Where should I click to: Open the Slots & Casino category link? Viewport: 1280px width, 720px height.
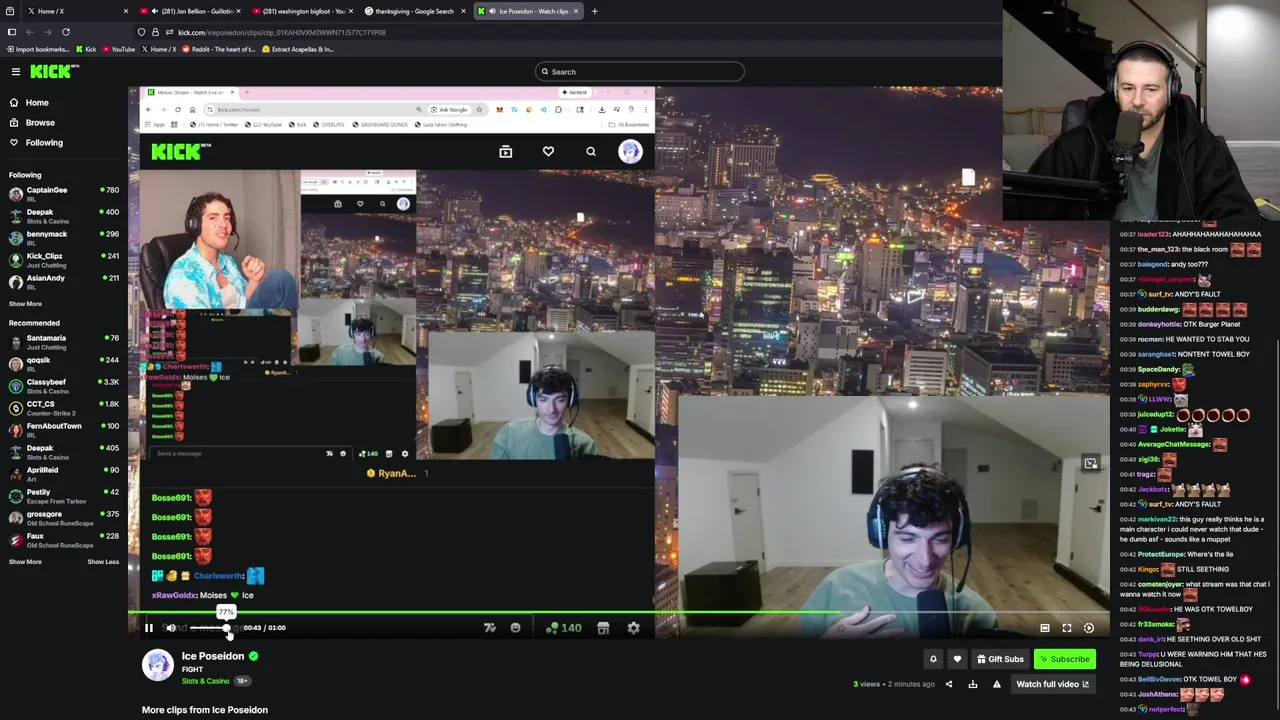206,681
